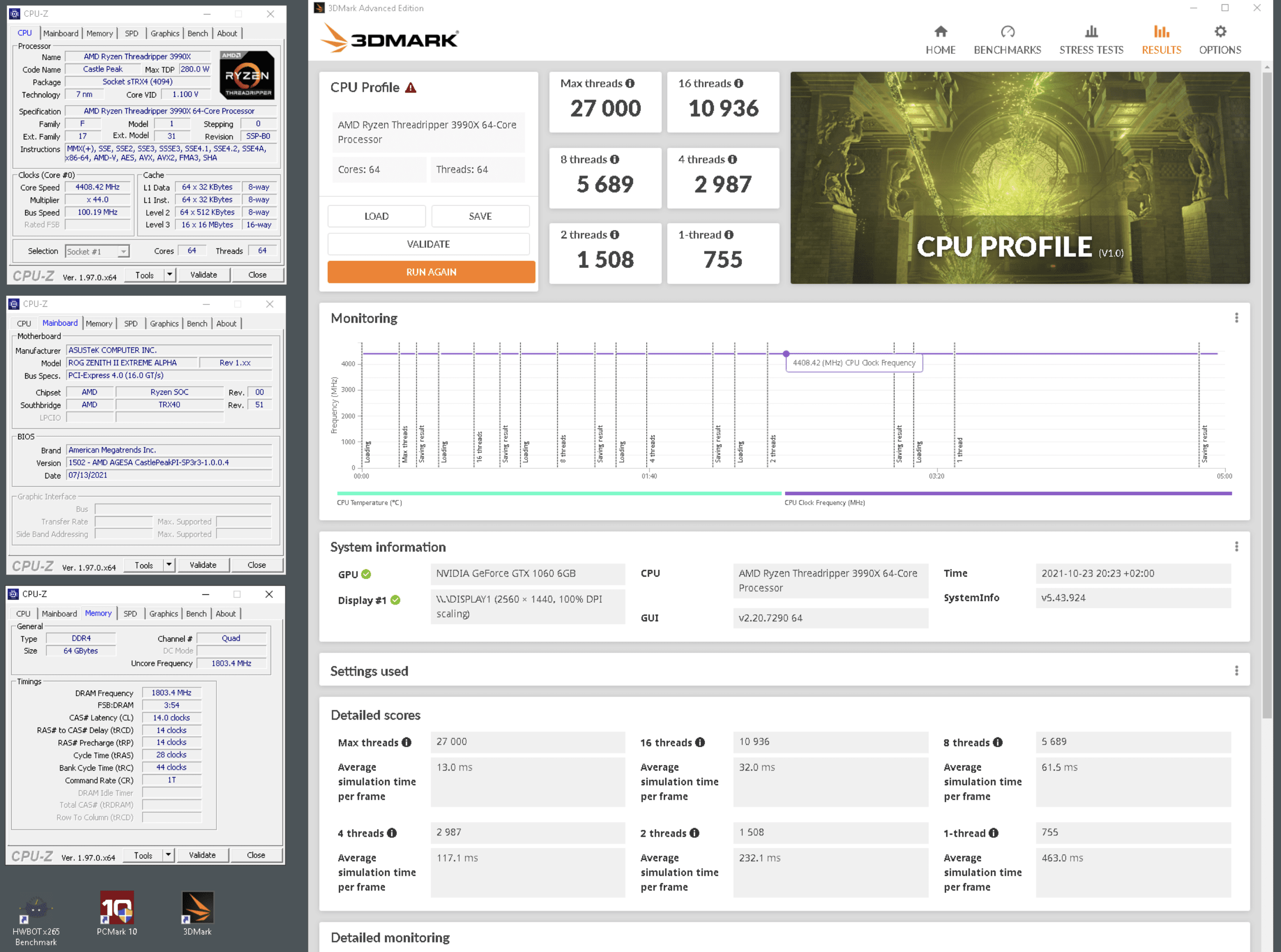Click info icon by Max threads in Detailed scores
Viewport: 1281px width, 952px height.
(x=406, y=743)
